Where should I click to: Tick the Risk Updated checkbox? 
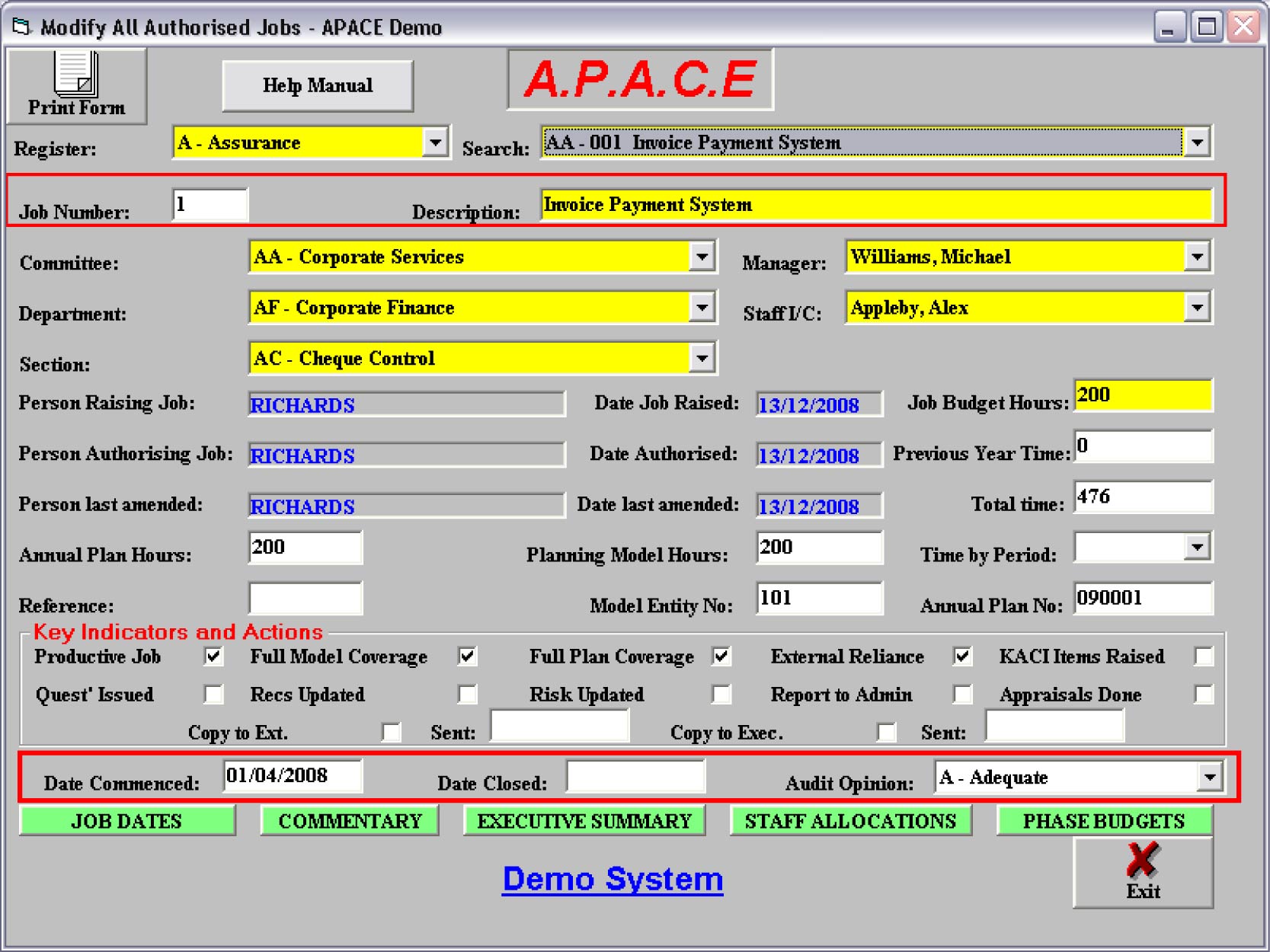click(721, 694)
